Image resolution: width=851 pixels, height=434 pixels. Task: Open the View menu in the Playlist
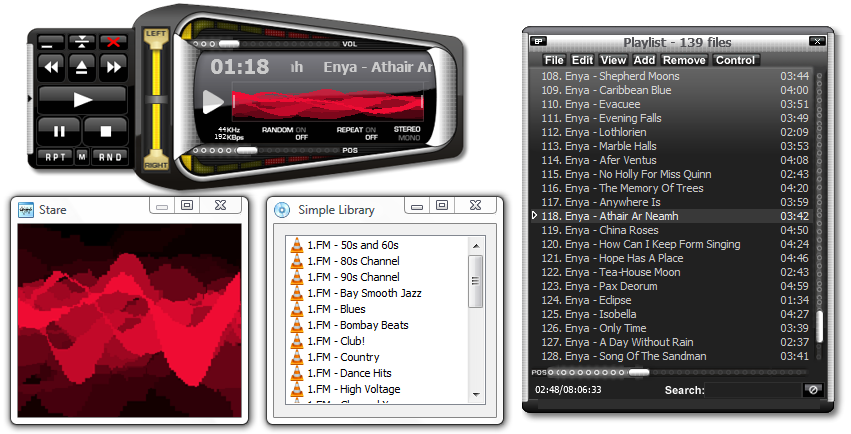(613, 60)
